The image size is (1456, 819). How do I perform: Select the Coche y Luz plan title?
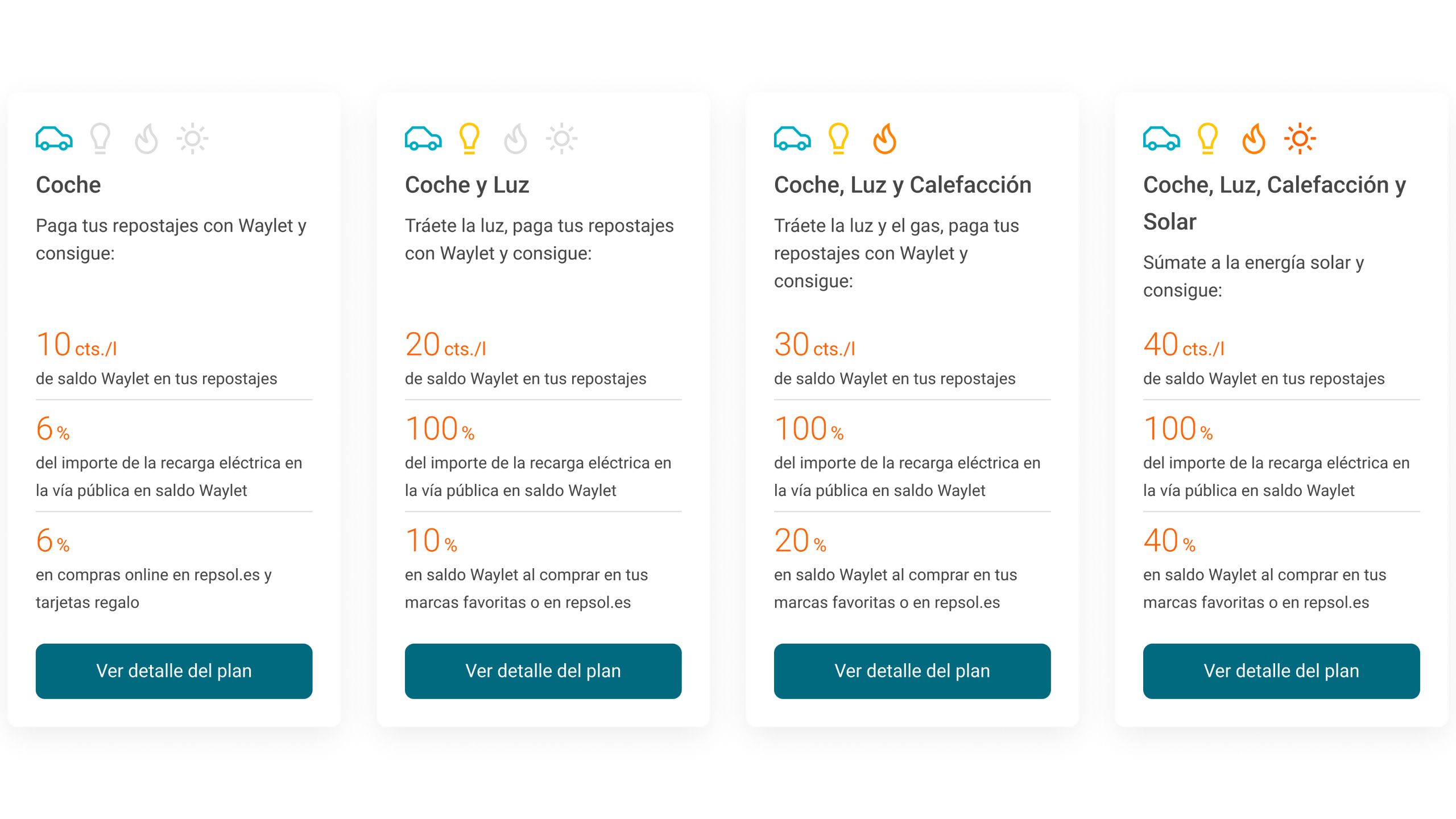pyautogui.click(x=467, y=185)
